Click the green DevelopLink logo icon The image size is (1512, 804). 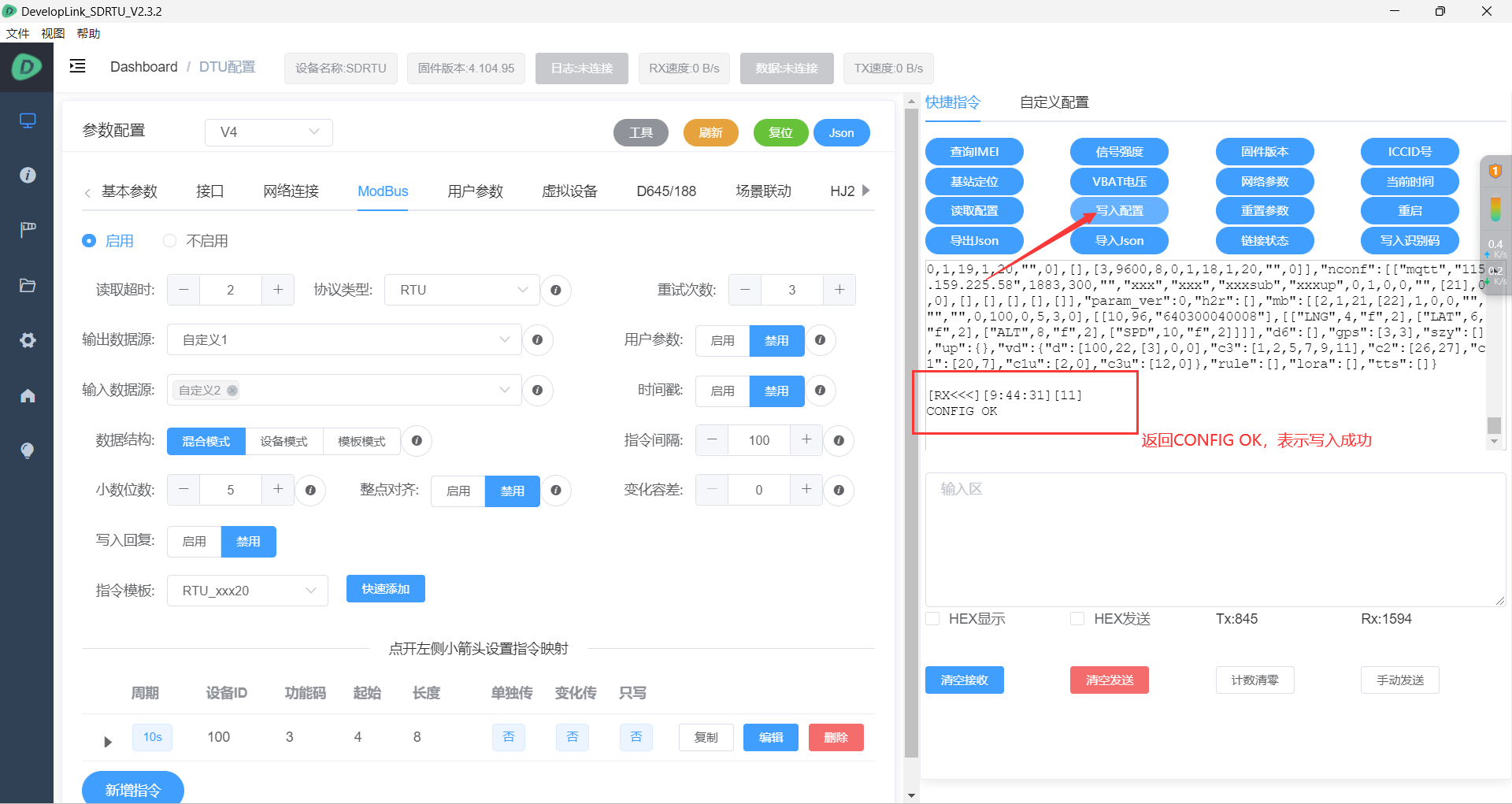[27, 67]
